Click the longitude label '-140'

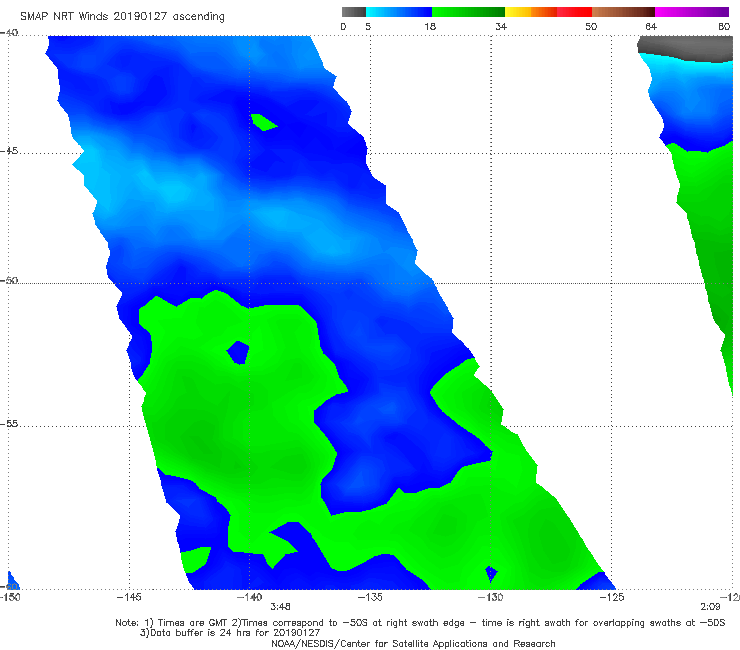tap(249, 597)
